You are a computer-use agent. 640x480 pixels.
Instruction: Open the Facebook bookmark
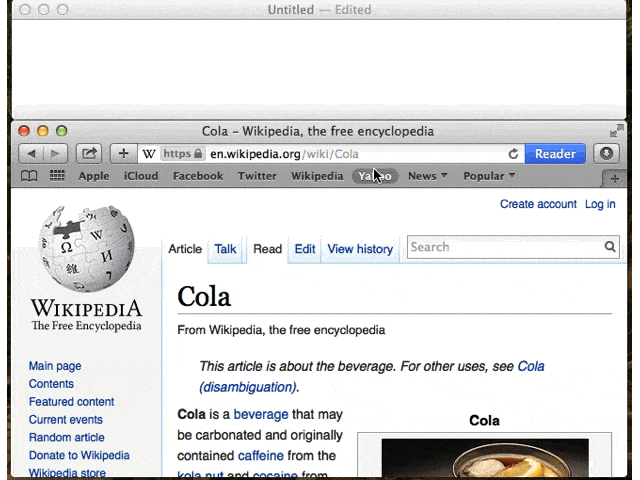click(198, 176)
